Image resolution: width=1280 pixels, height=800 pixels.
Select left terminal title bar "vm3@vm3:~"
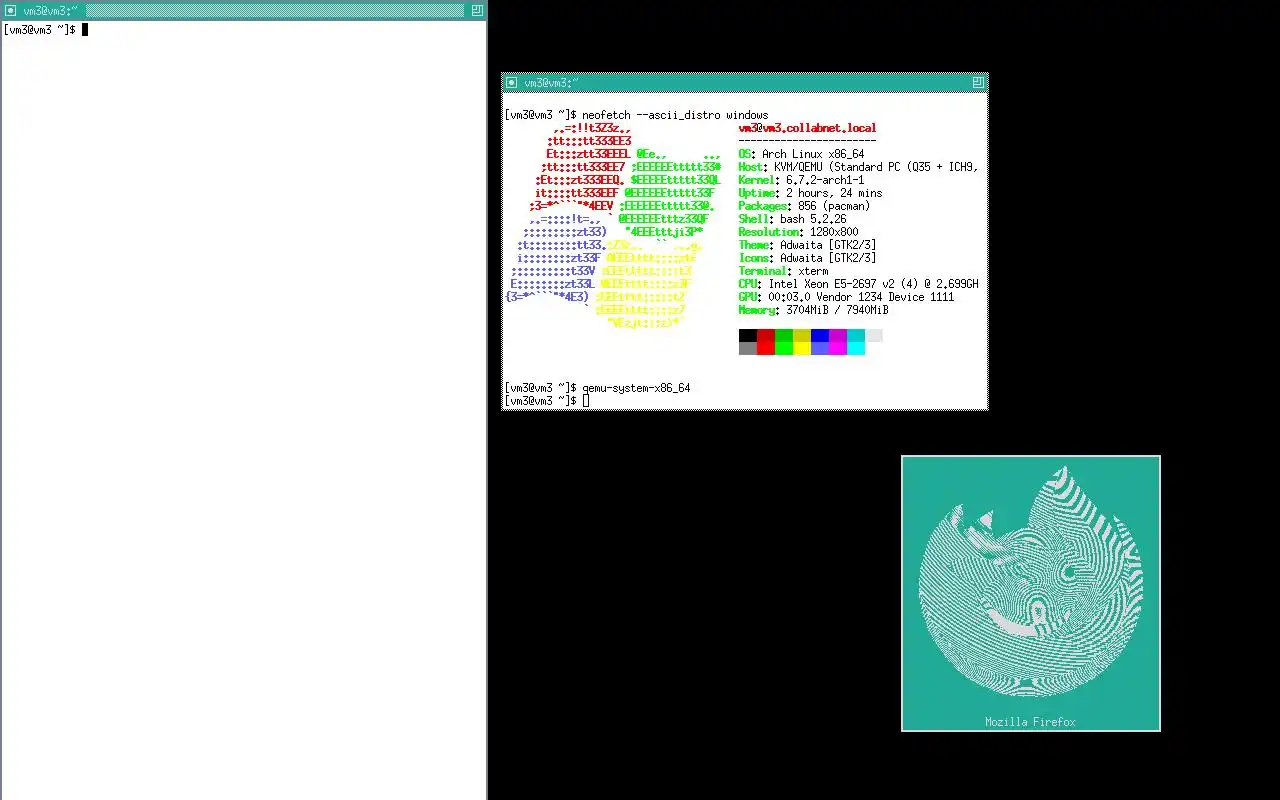point(245,10)
